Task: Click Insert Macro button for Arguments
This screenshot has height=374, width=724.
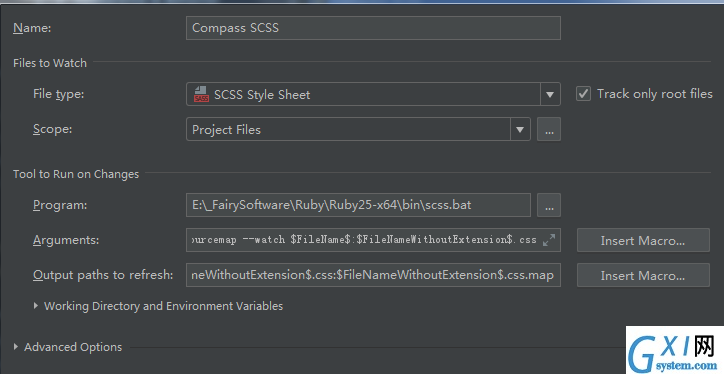Action: [x=643, y=240]
